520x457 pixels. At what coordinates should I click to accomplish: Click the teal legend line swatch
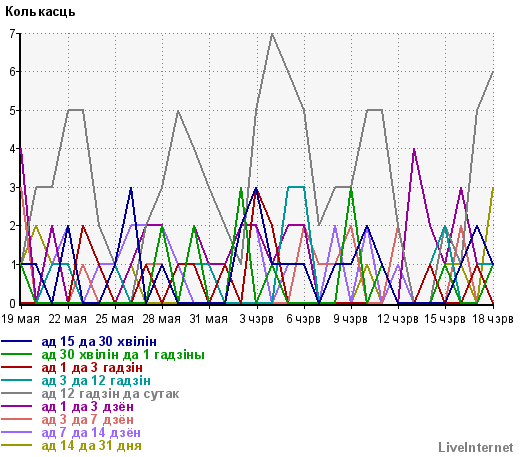[17, 380]
